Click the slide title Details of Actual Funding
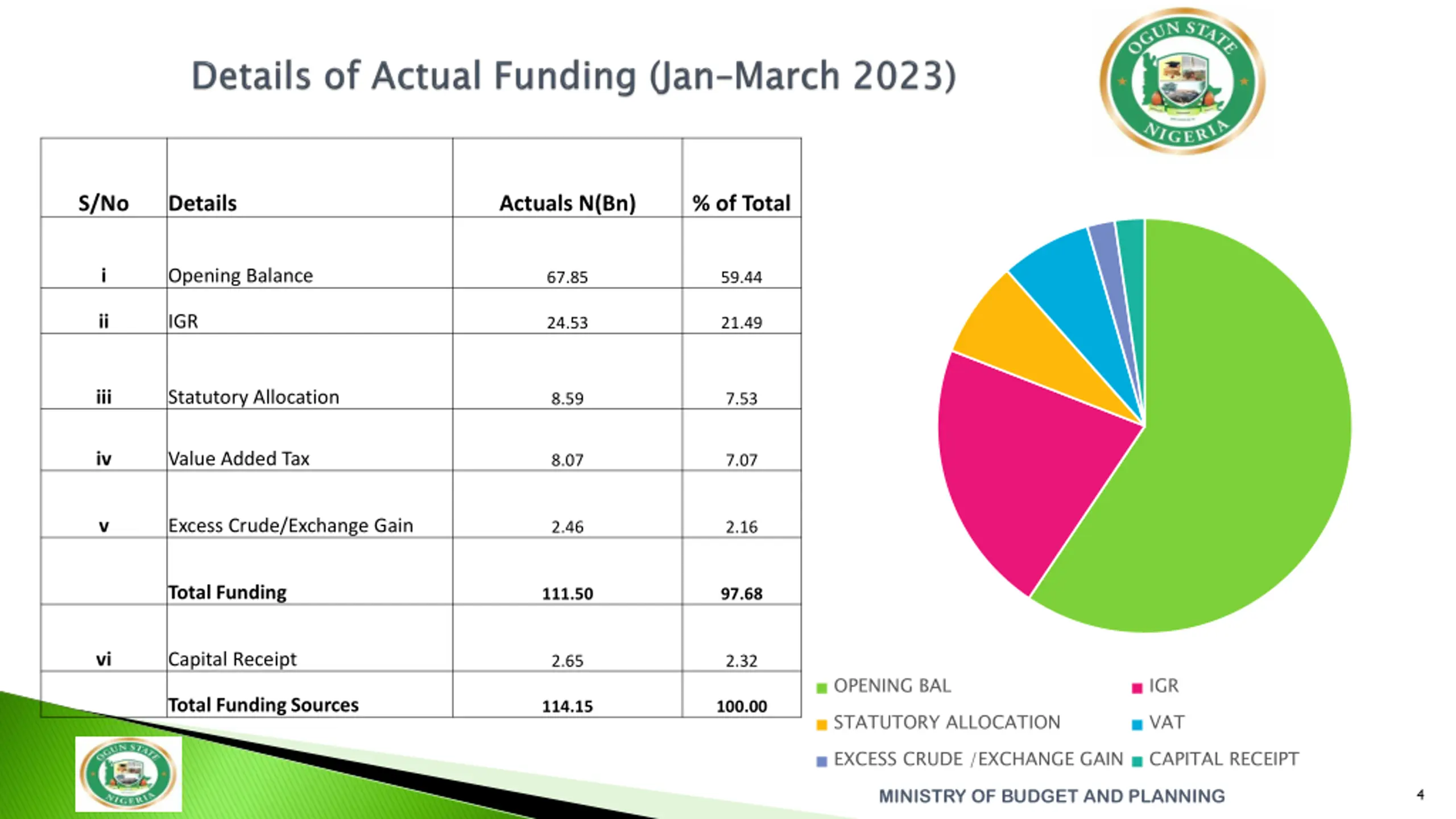This screenshot has height=819, width=1456. (573, 76)
